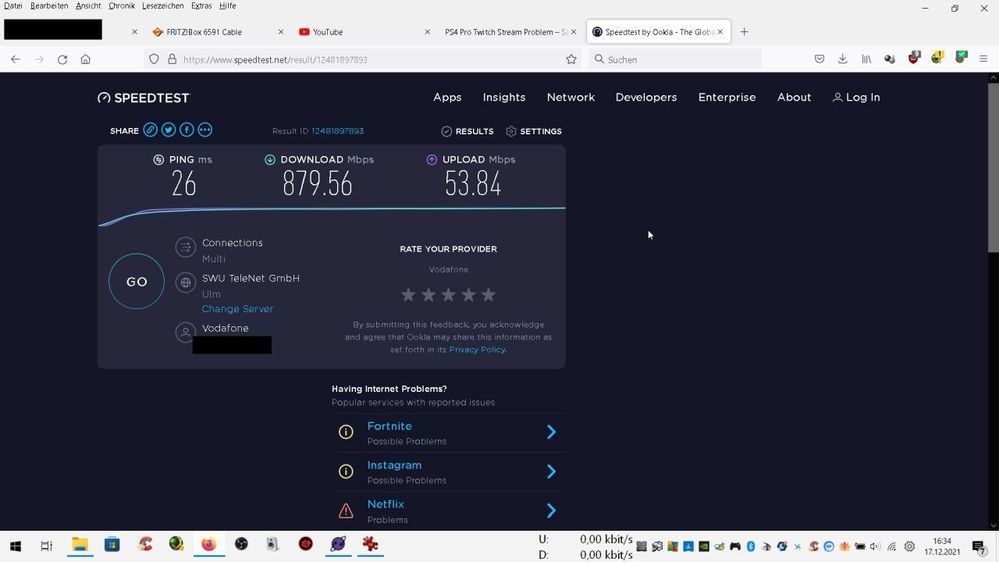Open the Chronik menu

click(121, 6)
